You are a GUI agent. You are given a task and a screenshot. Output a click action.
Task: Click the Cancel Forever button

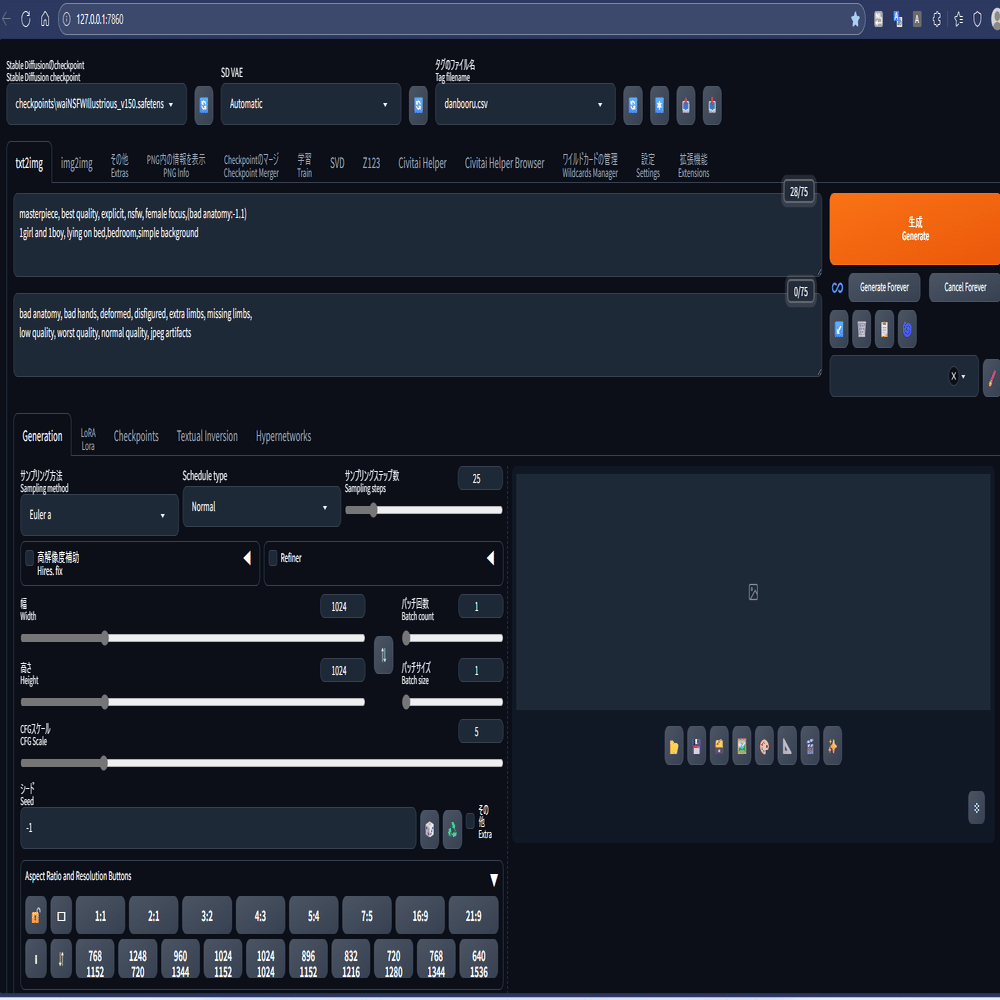coord(965,288)
